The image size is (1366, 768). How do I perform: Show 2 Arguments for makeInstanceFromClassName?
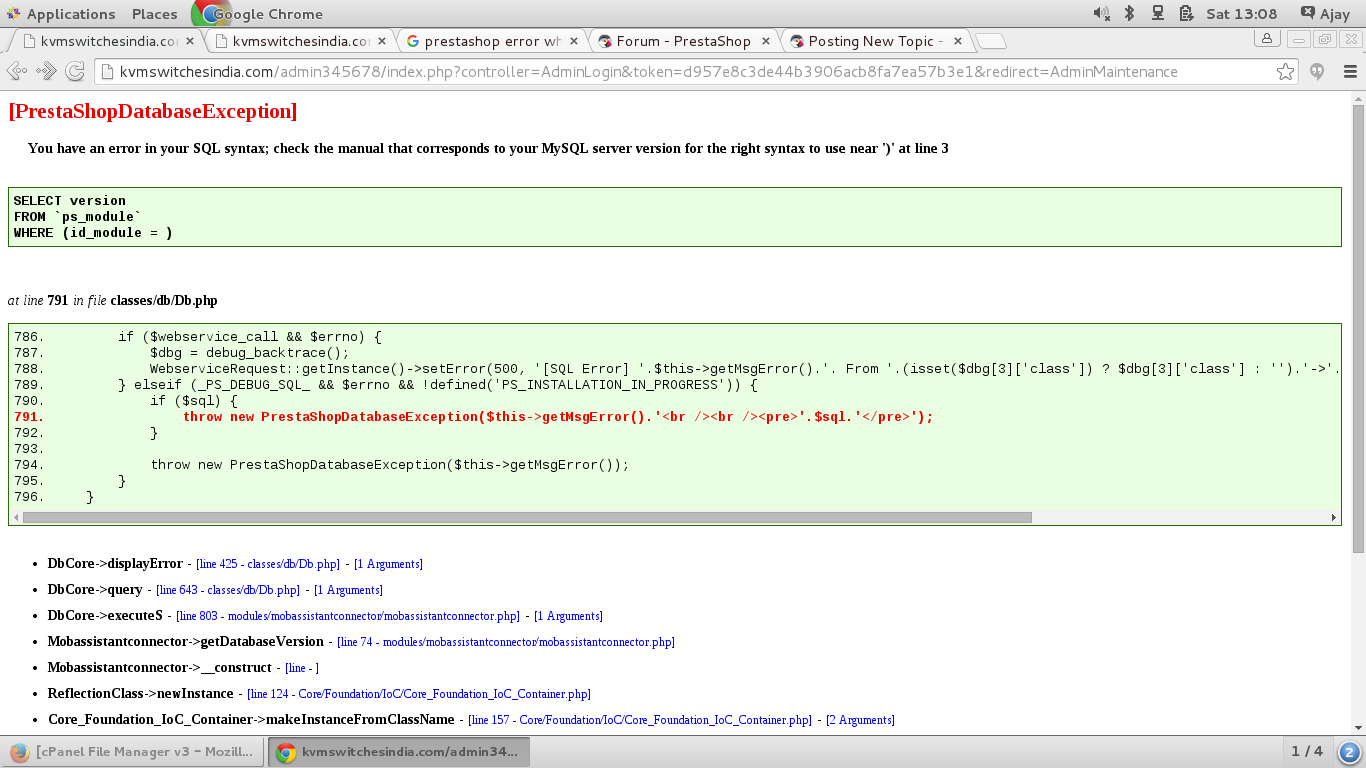pyautogui.click(x=860, y=720)
